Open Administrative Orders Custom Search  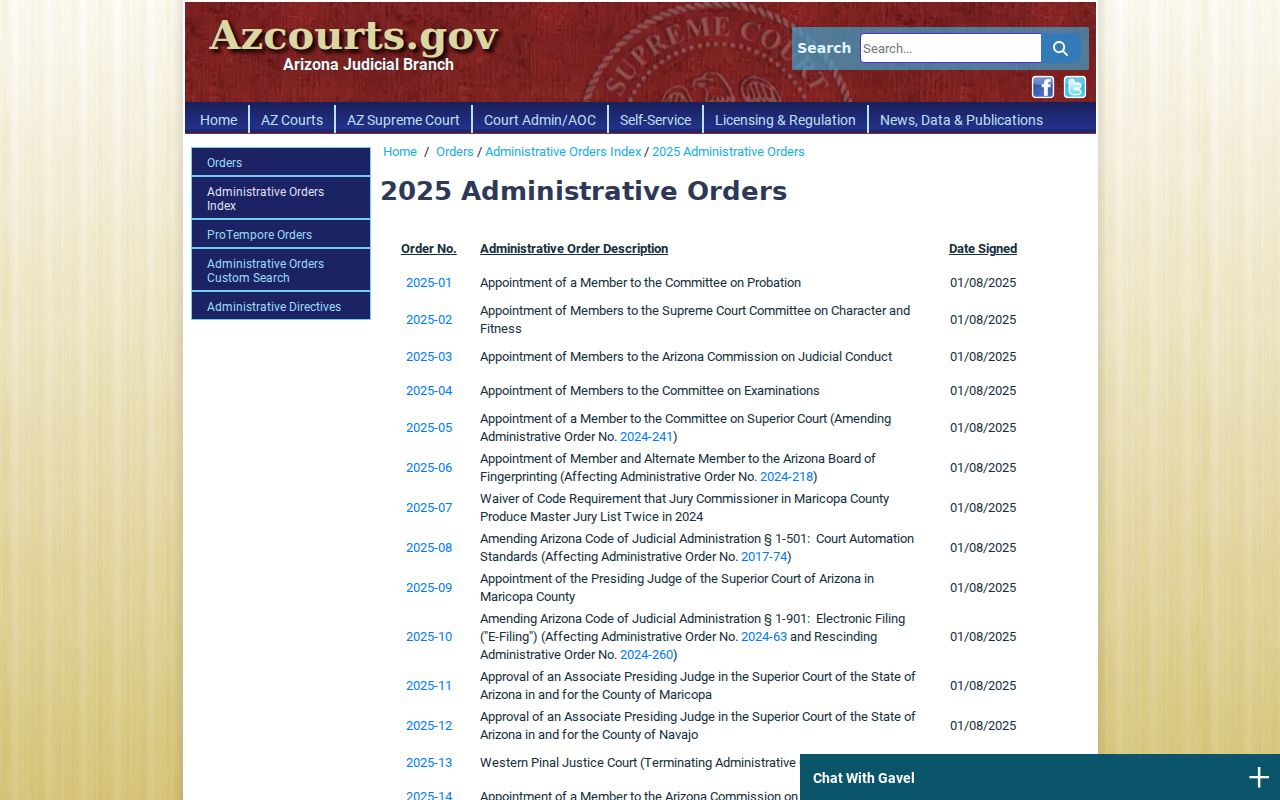[x=281, y=270]
